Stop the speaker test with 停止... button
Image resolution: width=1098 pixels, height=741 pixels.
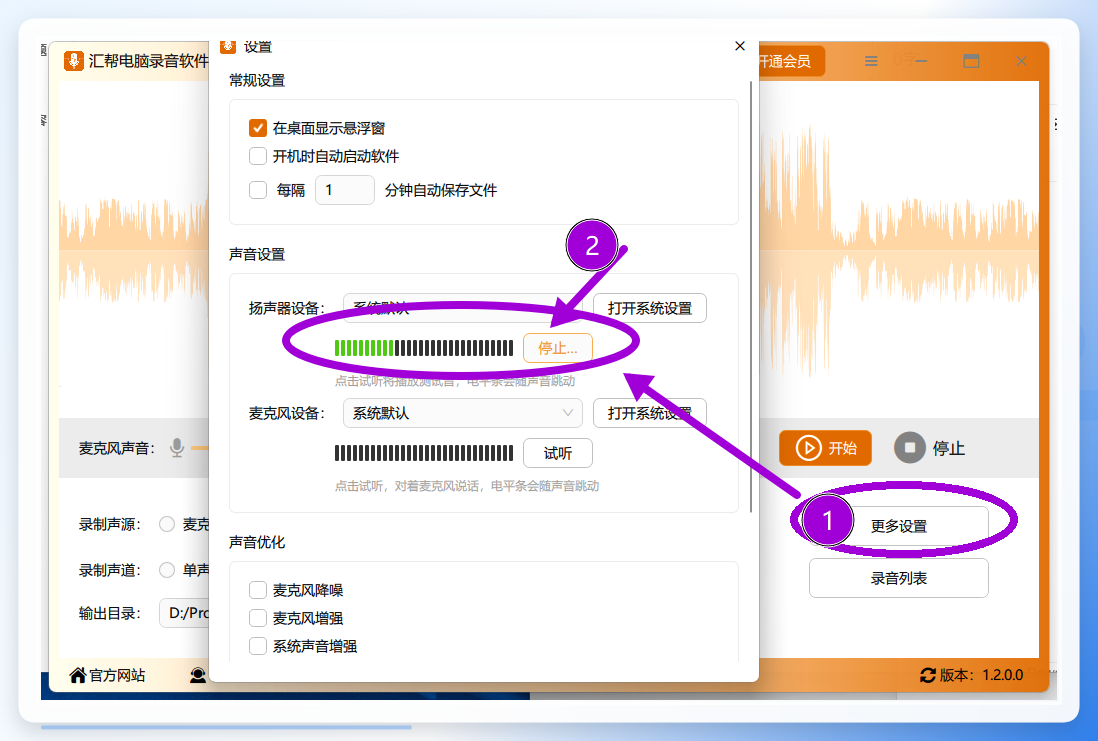pyautogui.click(x=557, y=348)
